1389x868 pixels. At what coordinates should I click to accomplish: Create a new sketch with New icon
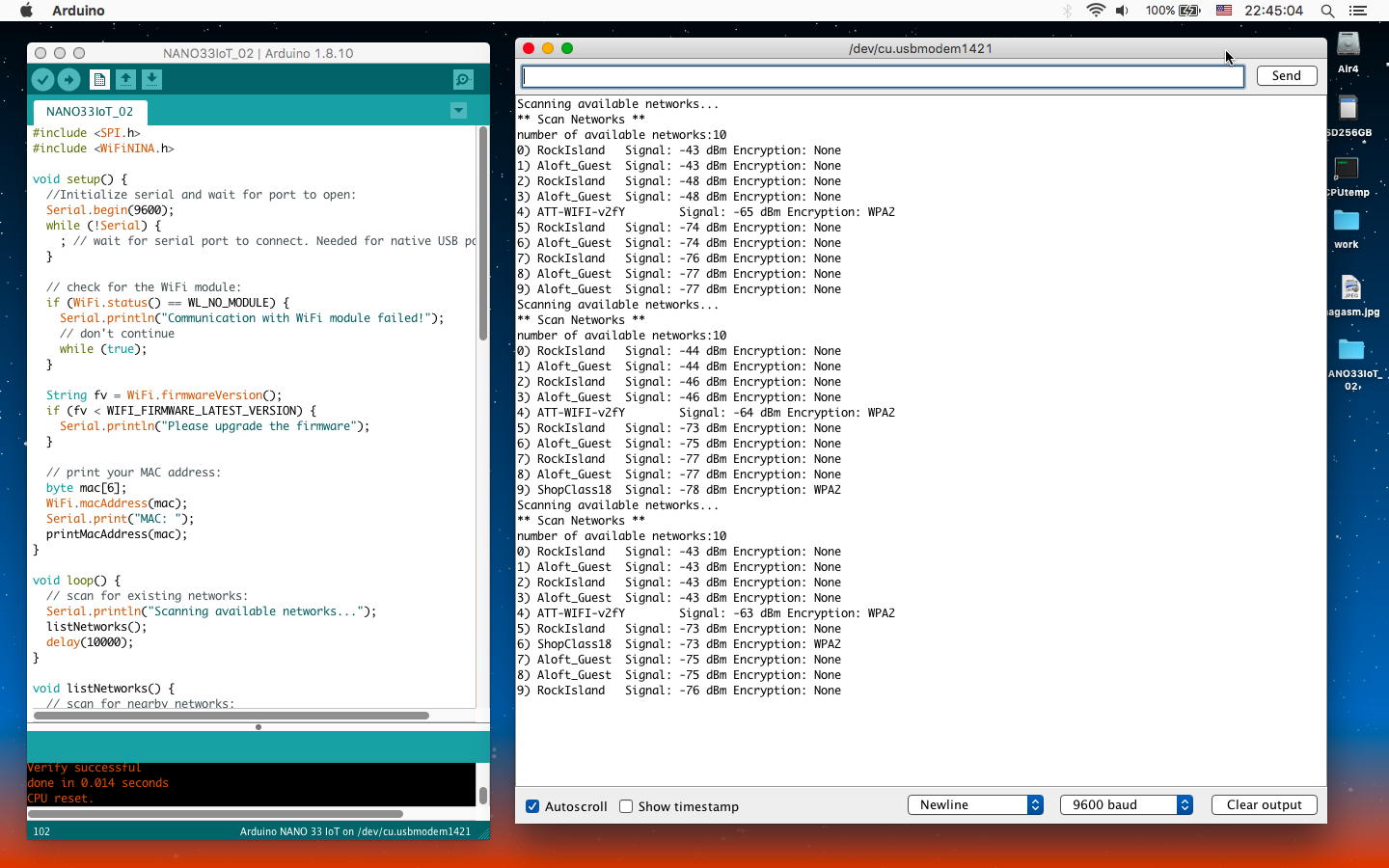pos(99,80)
